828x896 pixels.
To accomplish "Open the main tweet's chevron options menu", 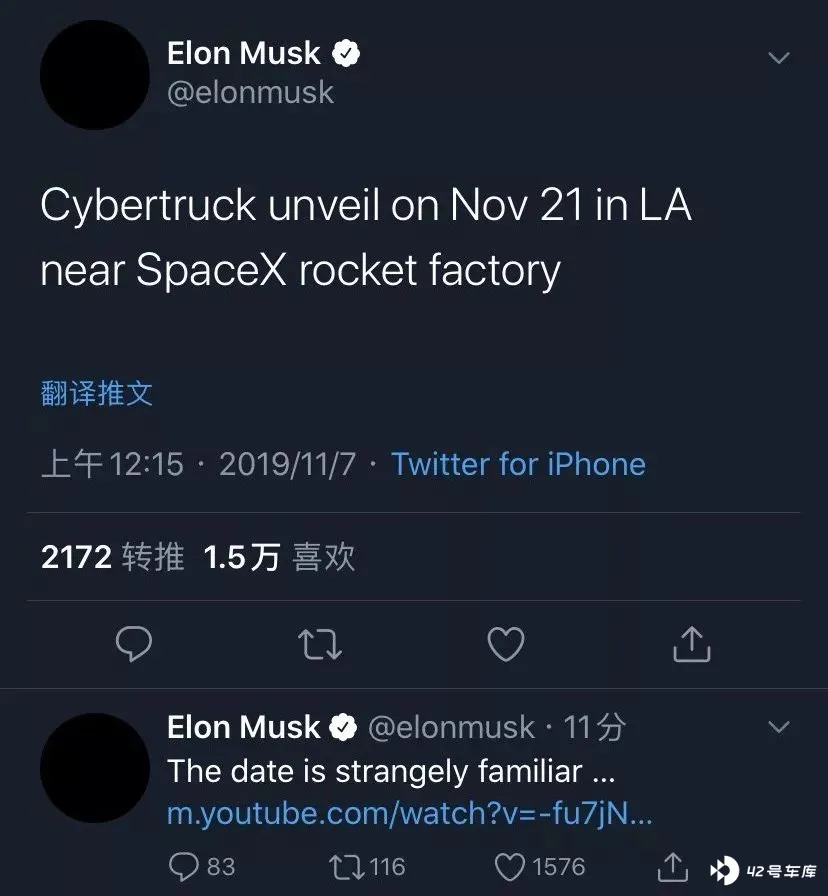I will click(779, 58).
